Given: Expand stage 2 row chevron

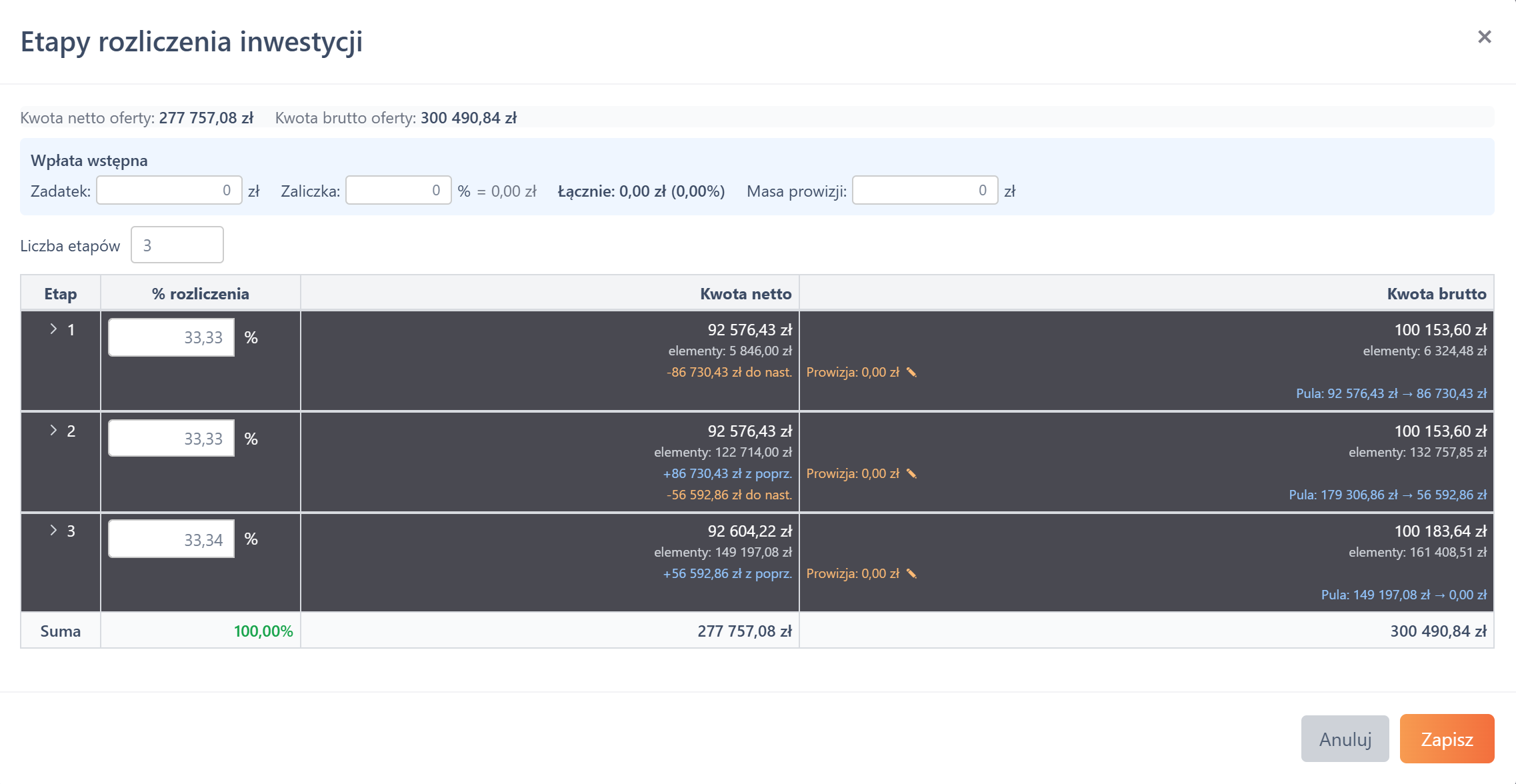Looking at the screenshot, I should coord(53,431).
